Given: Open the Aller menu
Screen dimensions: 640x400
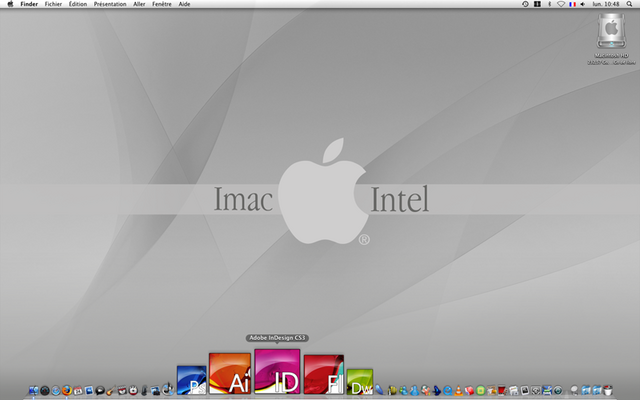Looking at the screenshot, I should click(139, 4).
